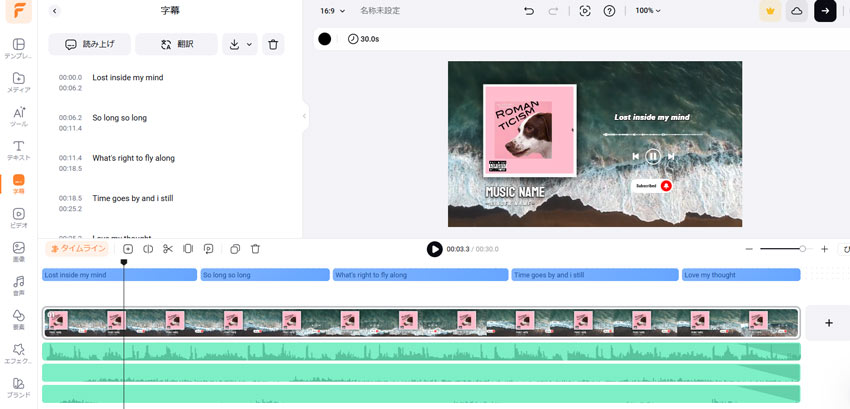Open the help question mark icon
The image size is (850, 409).
coord(609,11)
